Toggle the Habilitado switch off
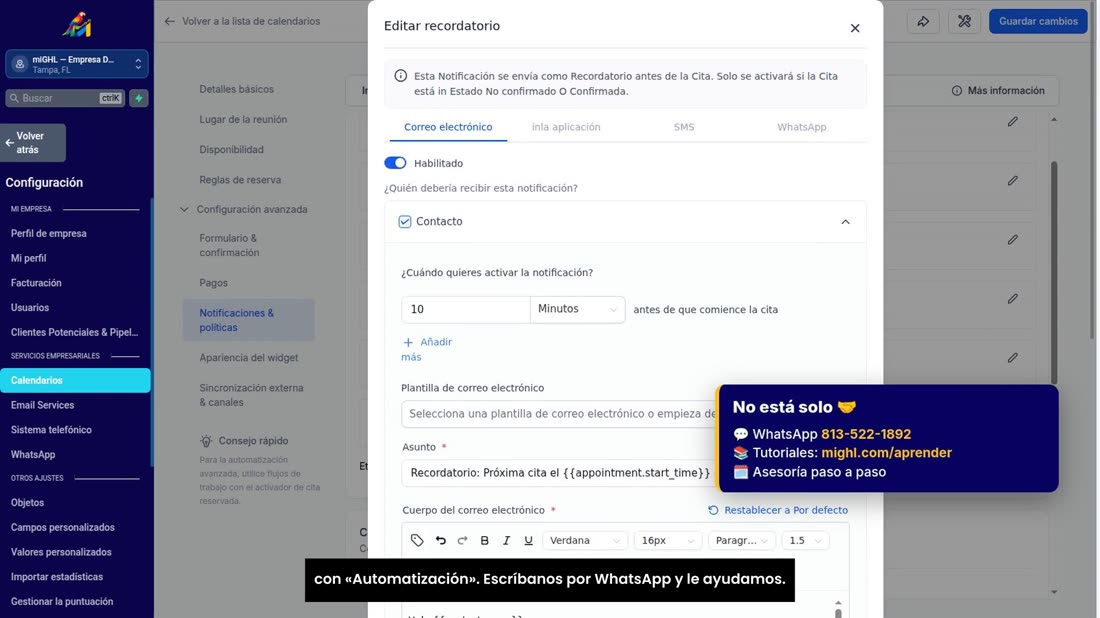 click(395, 163)
